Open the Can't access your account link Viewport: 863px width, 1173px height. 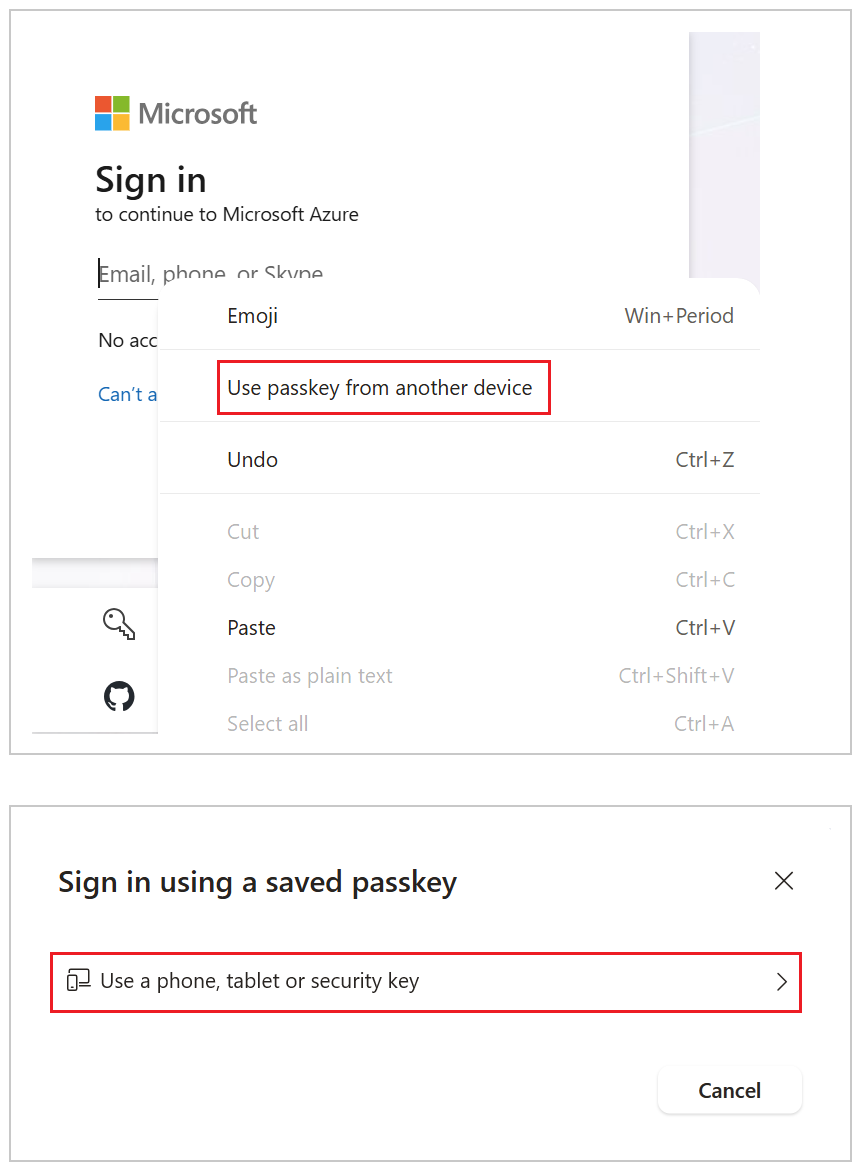click(127, 394)
